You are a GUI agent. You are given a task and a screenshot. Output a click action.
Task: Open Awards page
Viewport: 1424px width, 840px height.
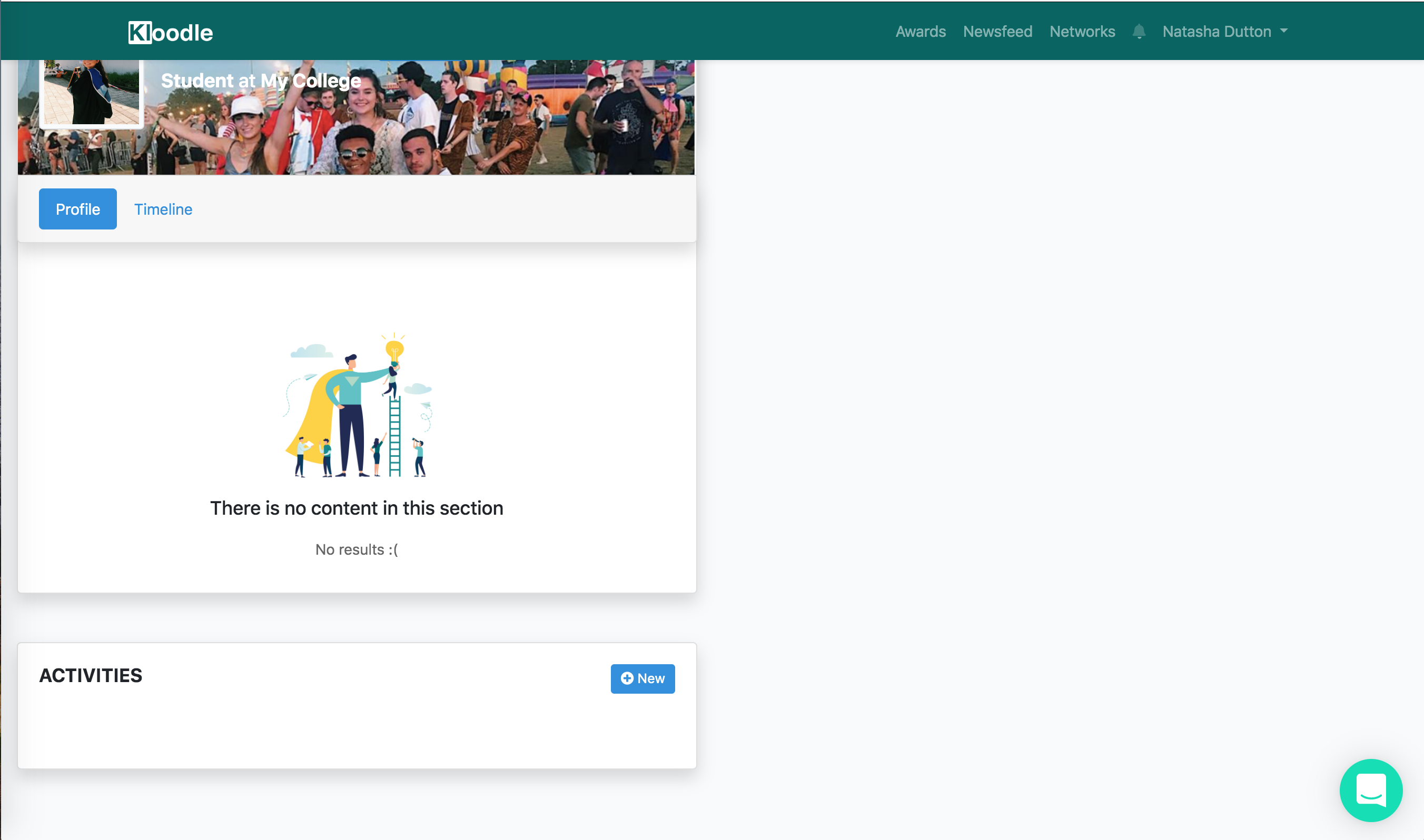(x=920, y=31)
